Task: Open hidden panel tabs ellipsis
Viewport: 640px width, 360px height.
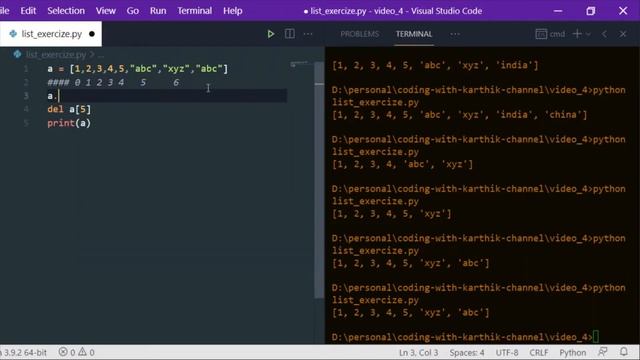Action: click(455, 34)
